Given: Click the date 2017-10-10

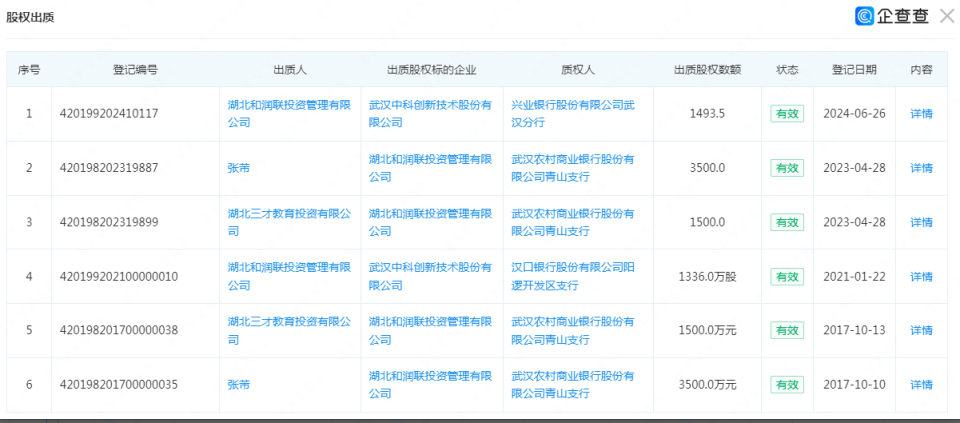Looking at the screenshot, I should [x=854, y=384].
